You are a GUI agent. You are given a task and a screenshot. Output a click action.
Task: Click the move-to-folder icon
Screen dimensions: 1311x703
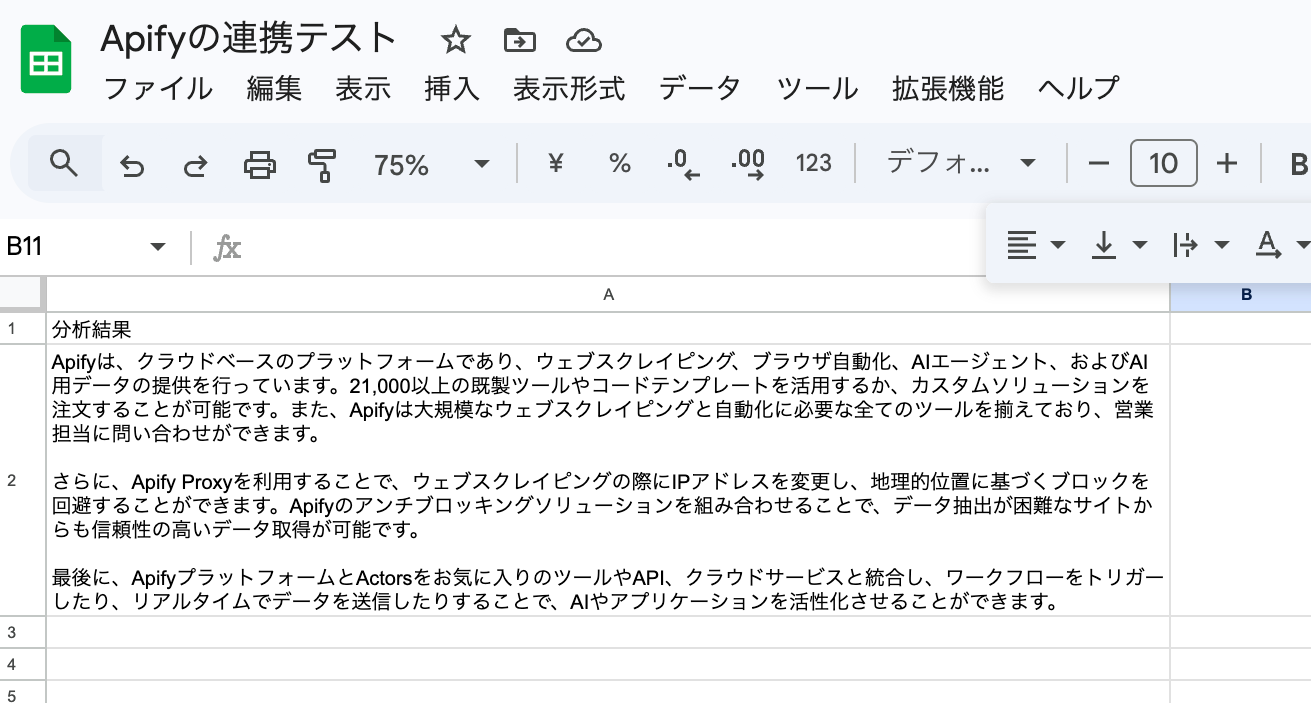point(519,40)
